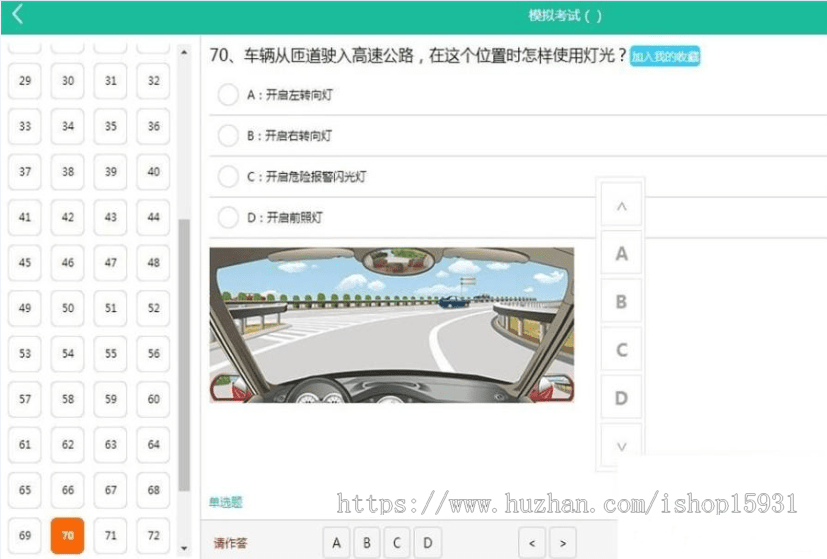This screenshot has width=827, height=559.
Task: Jump to question 40
Action: click(153, 171)
